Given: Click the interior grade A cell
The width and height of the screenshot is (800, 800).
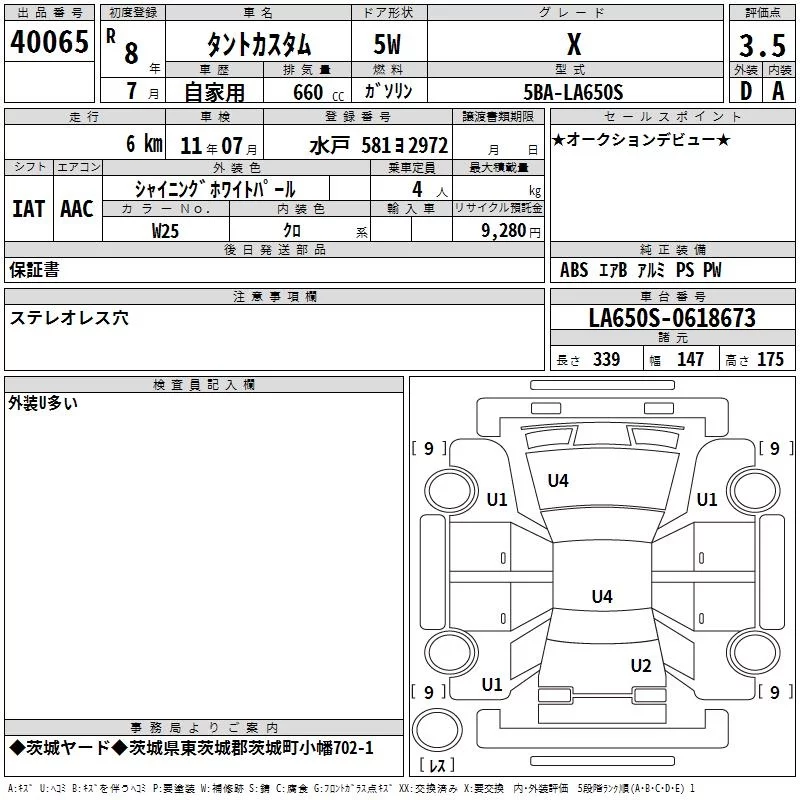Looking at the screenshot, I should pyautogui.click(x=779, y=91).
